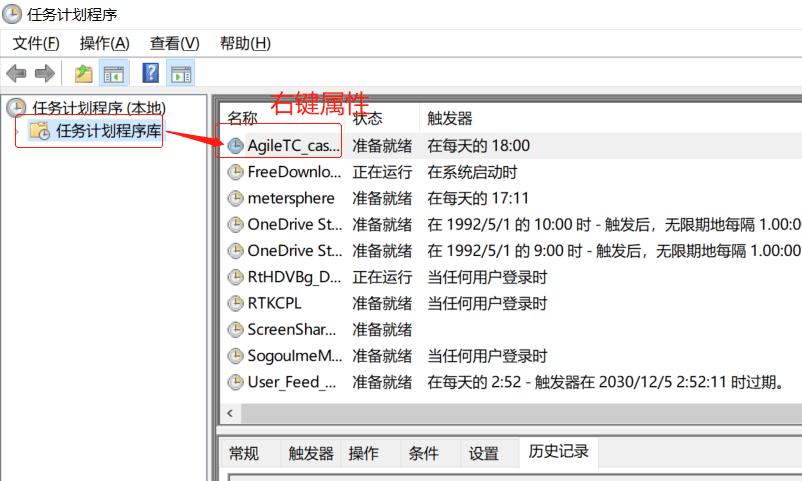802x481 pixels.
Task: Click the Back arrow toolbar icon
Action: (16, 74)
